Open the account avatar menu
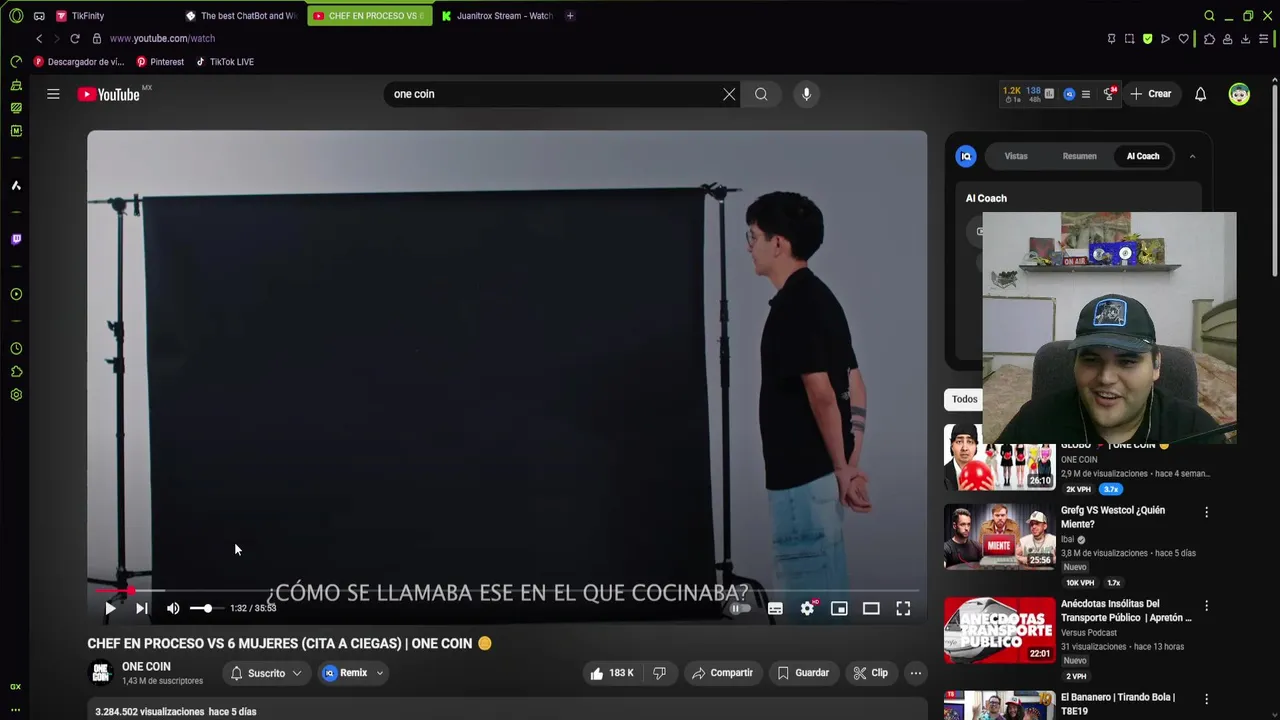Image resolution: width=1280 pixels, height=720 pixels. tap(1239, 94)
